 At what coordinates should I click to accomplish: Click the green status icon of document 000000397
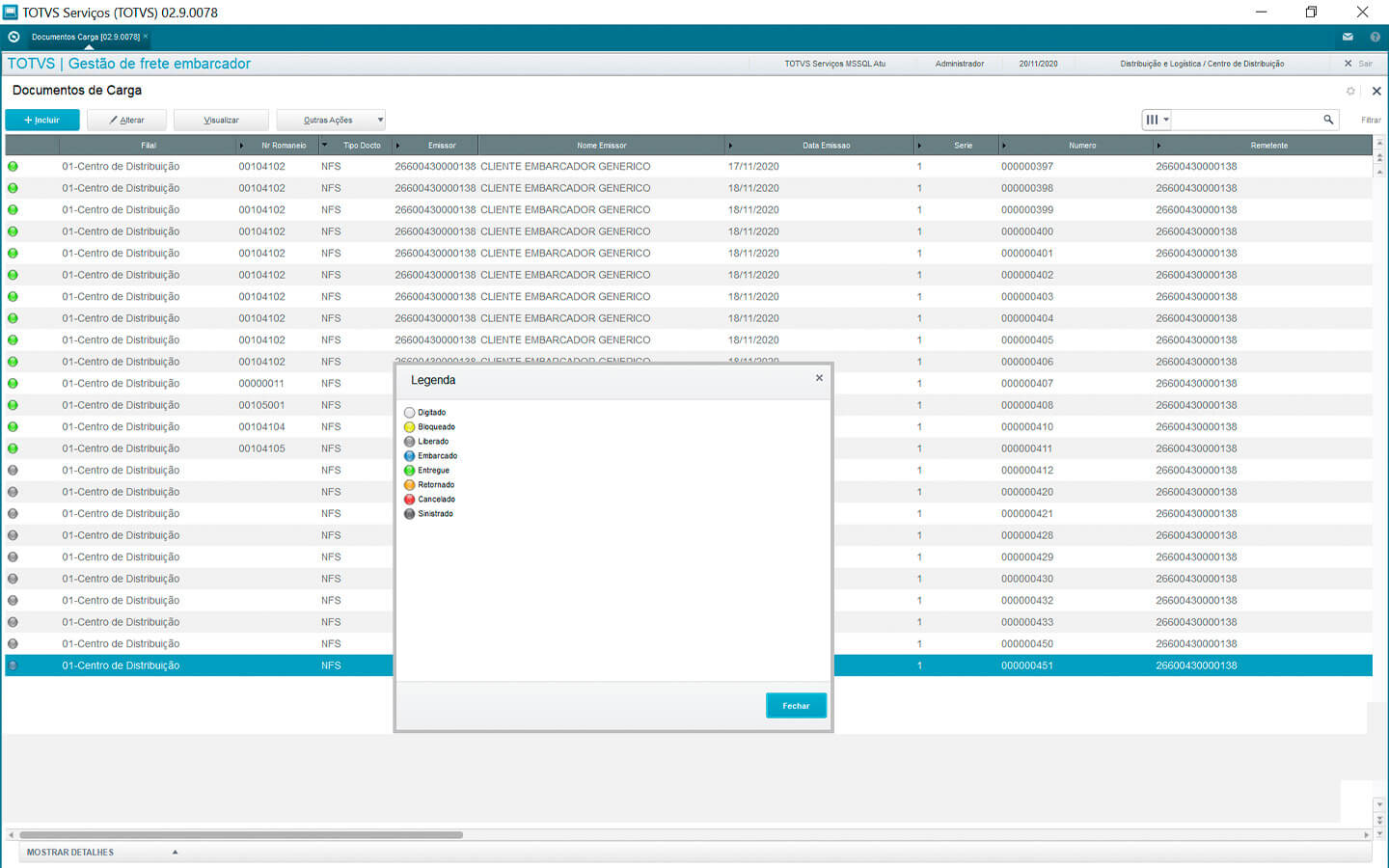click(13, 166)
